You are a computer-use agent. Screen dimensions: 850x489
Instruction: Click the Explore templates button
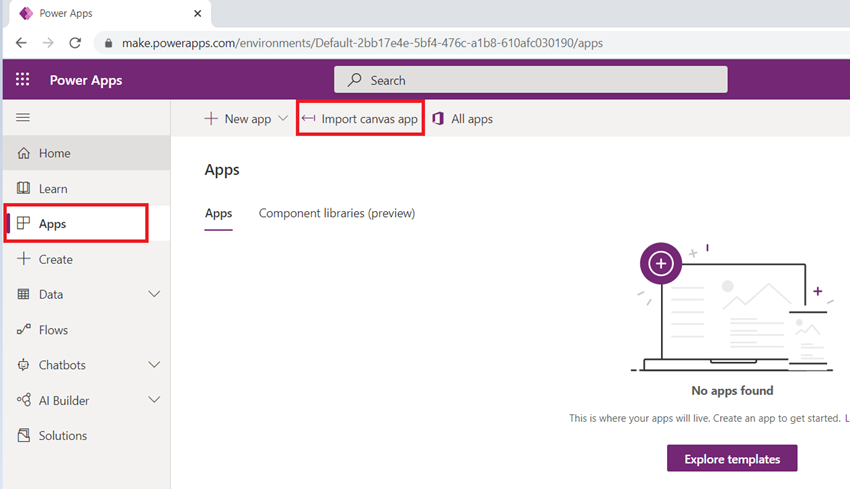click(x=732, y=459)
